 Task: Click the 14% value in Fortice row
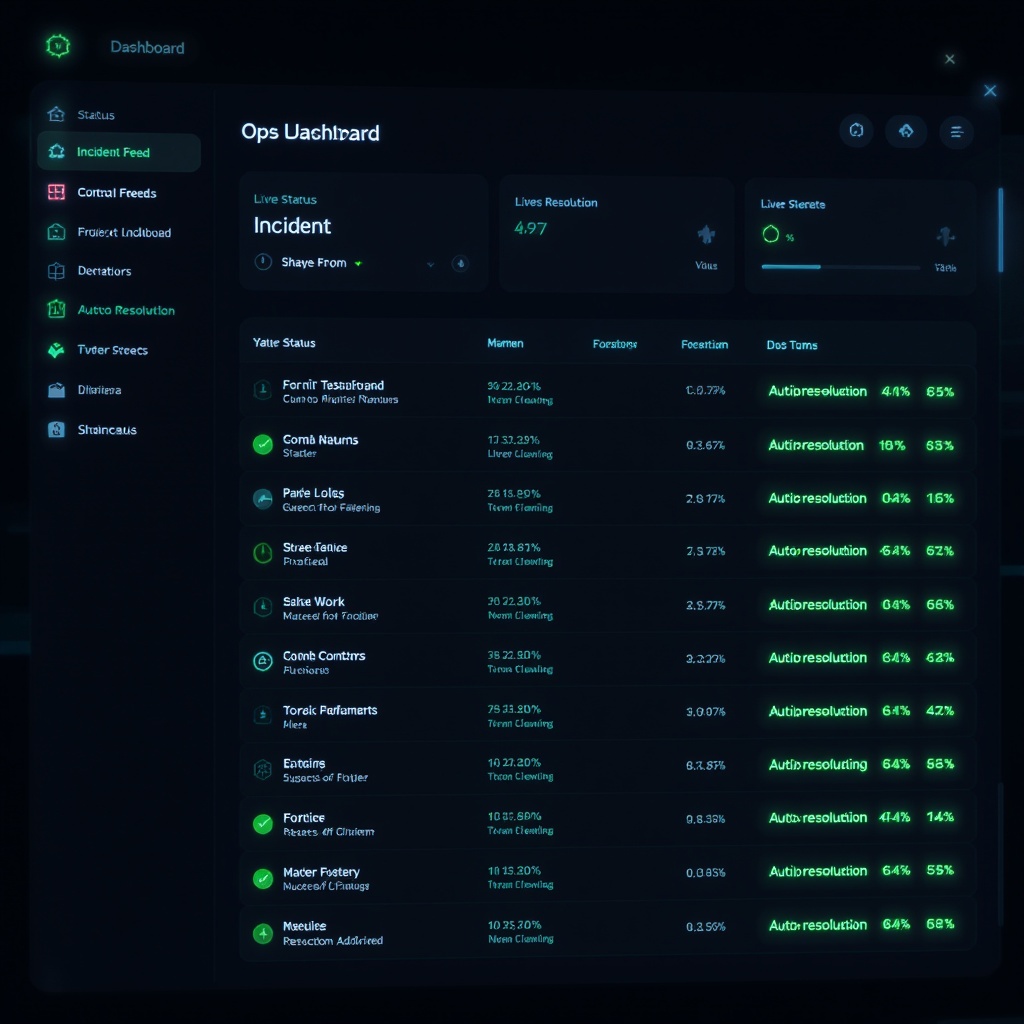(940, 817)
